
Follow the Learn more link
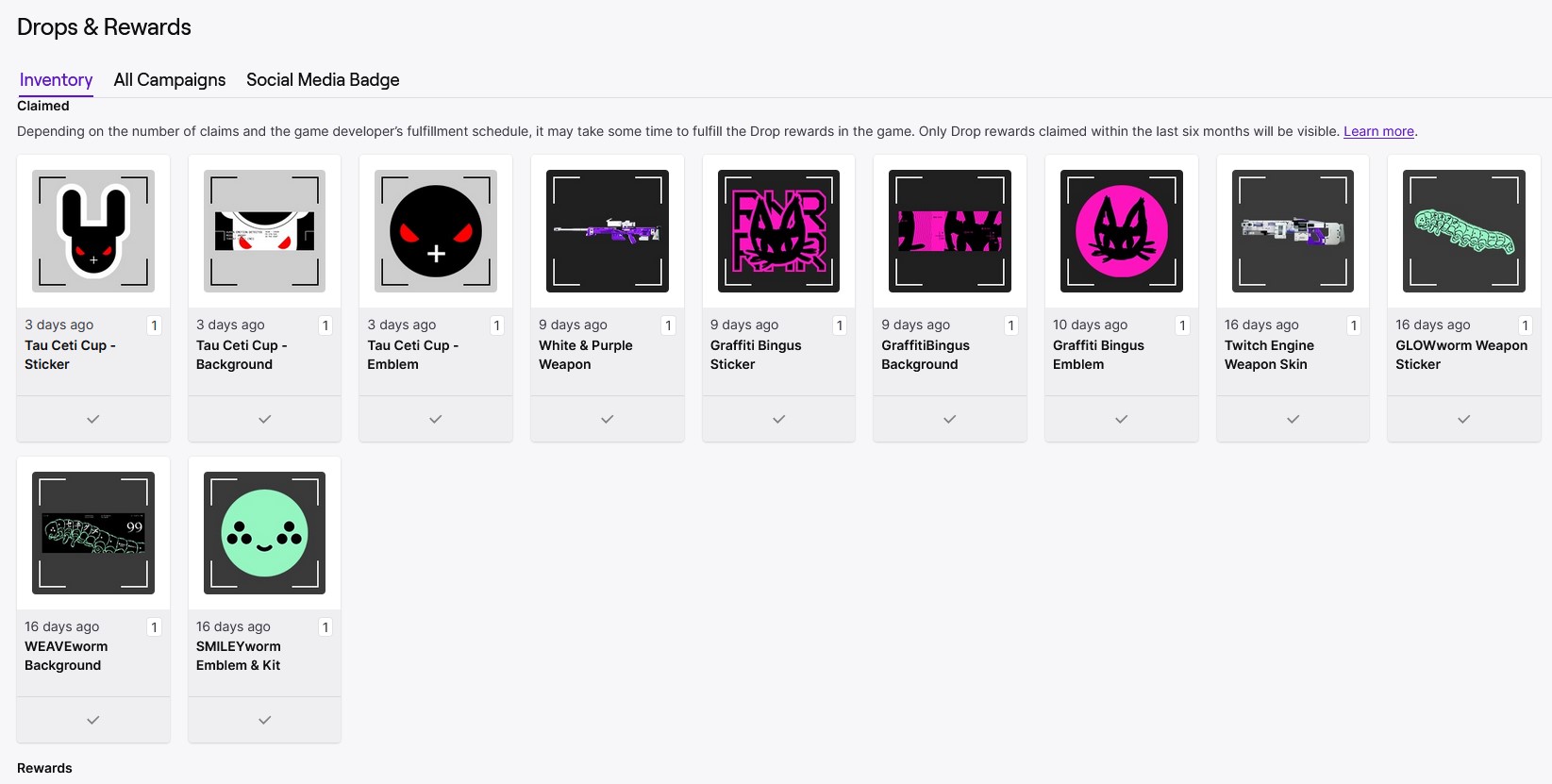[1378, 131]
